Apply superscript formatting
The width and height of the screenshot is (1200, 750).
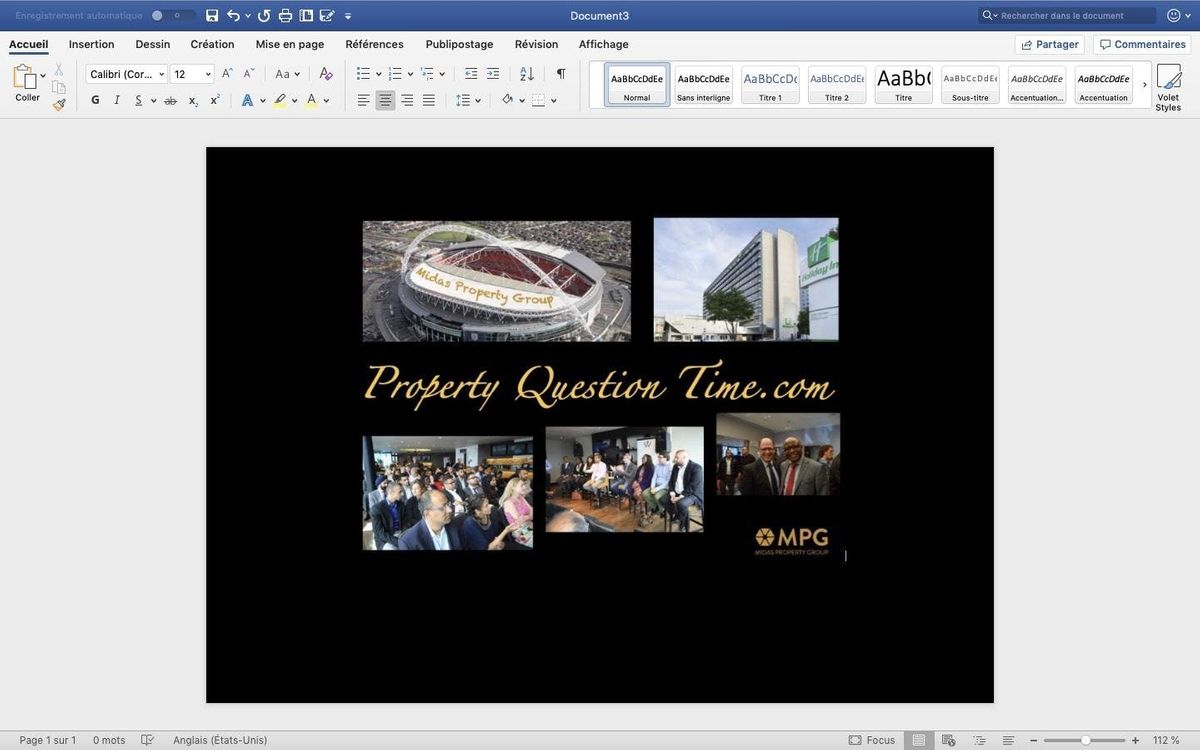click(215, 100)
